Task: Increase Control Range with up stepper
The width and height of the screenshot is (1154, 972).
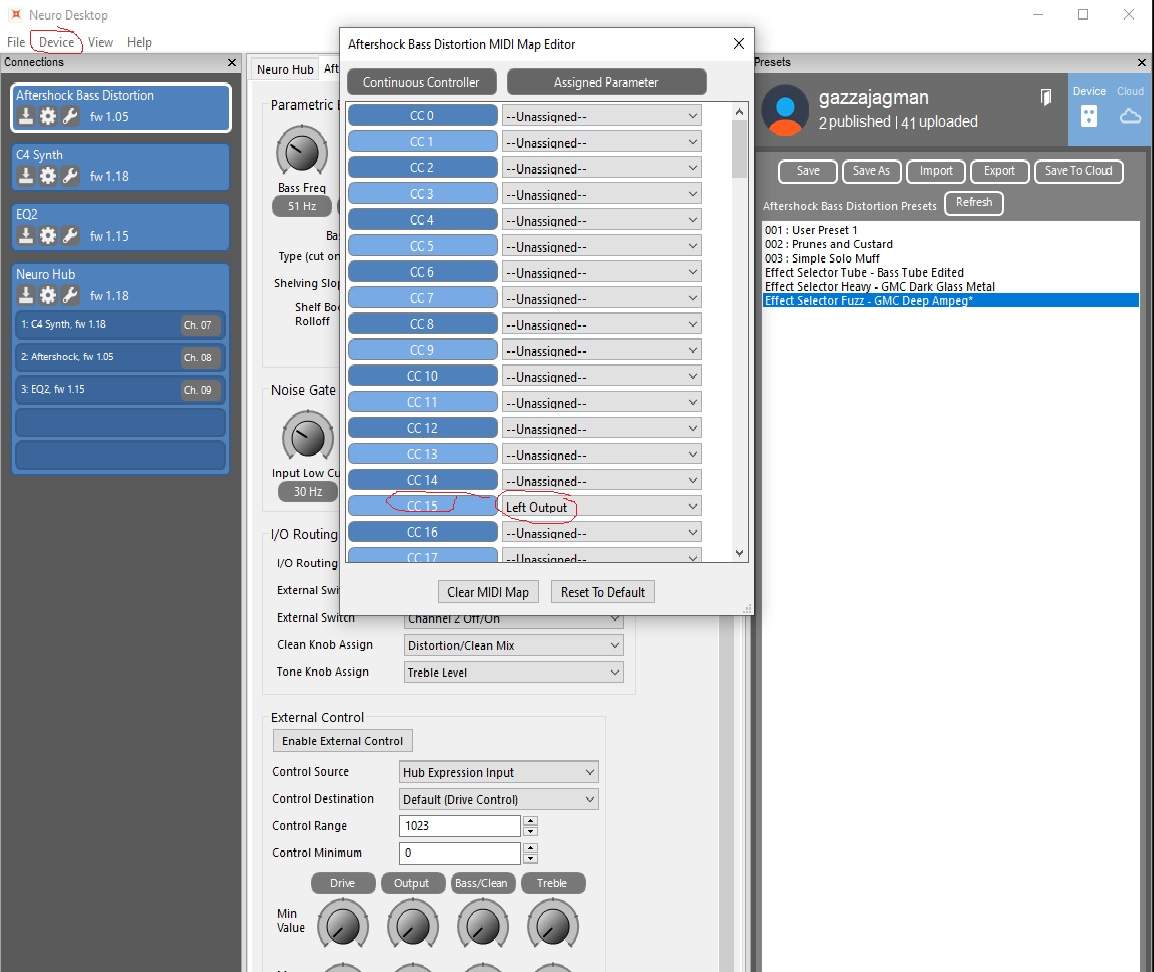Action: (530, 820)
